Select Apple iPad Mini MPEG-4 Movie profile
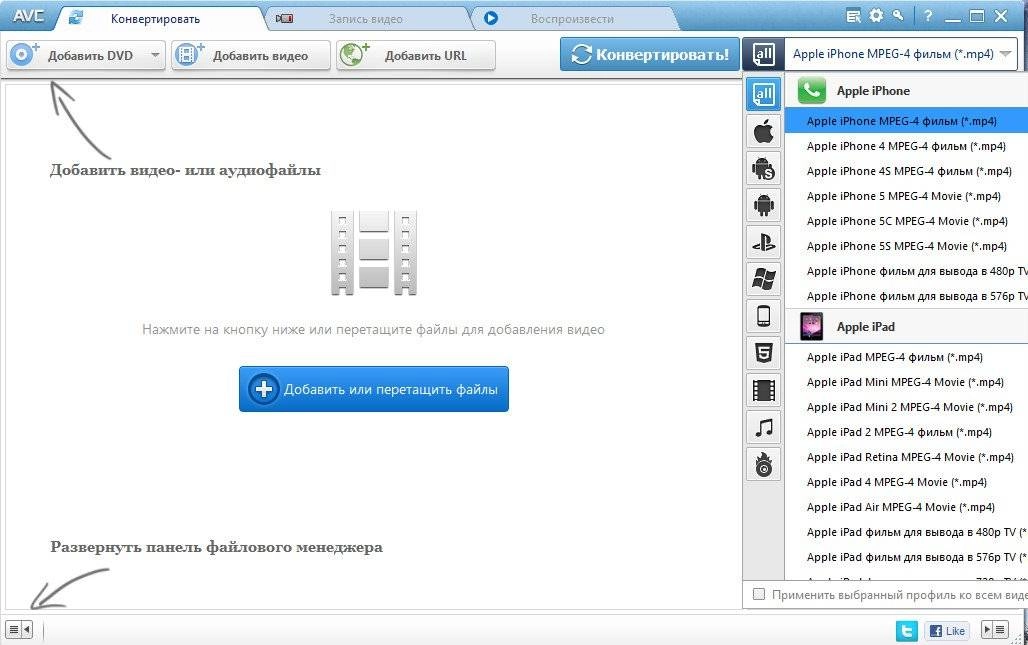The height and width of the screenshot is (645, 1028). 906,381
